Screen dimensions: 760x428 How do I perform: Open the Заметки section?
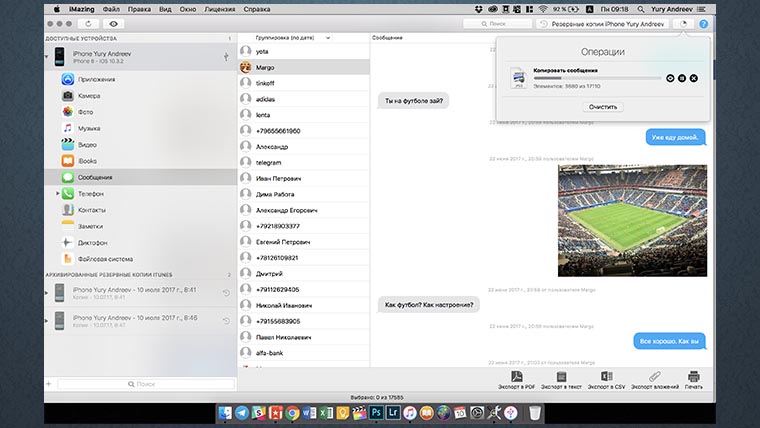click(141, 226)
